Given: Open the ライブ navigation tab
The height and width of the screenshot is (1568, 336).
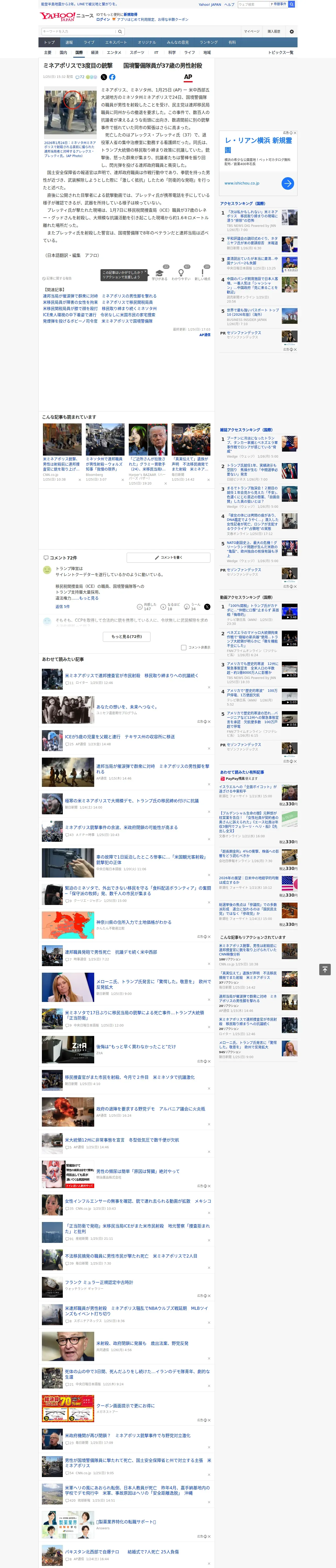Looking at the screenshot, I should pos(89,43).
